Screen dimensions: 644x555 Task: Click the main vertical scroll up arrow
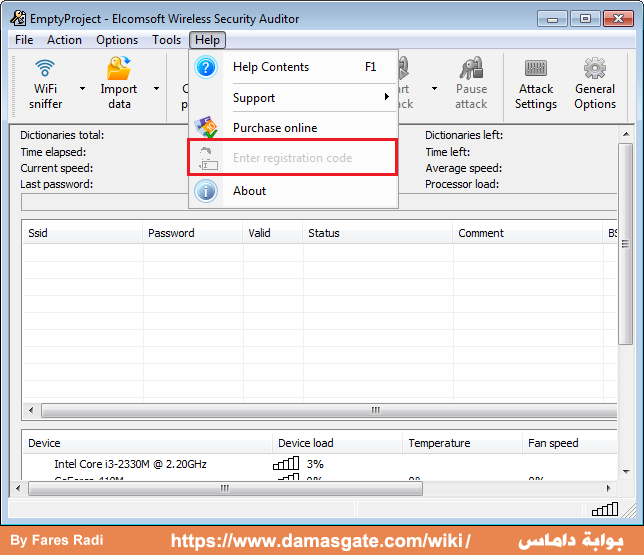click(x=626, y=134)
